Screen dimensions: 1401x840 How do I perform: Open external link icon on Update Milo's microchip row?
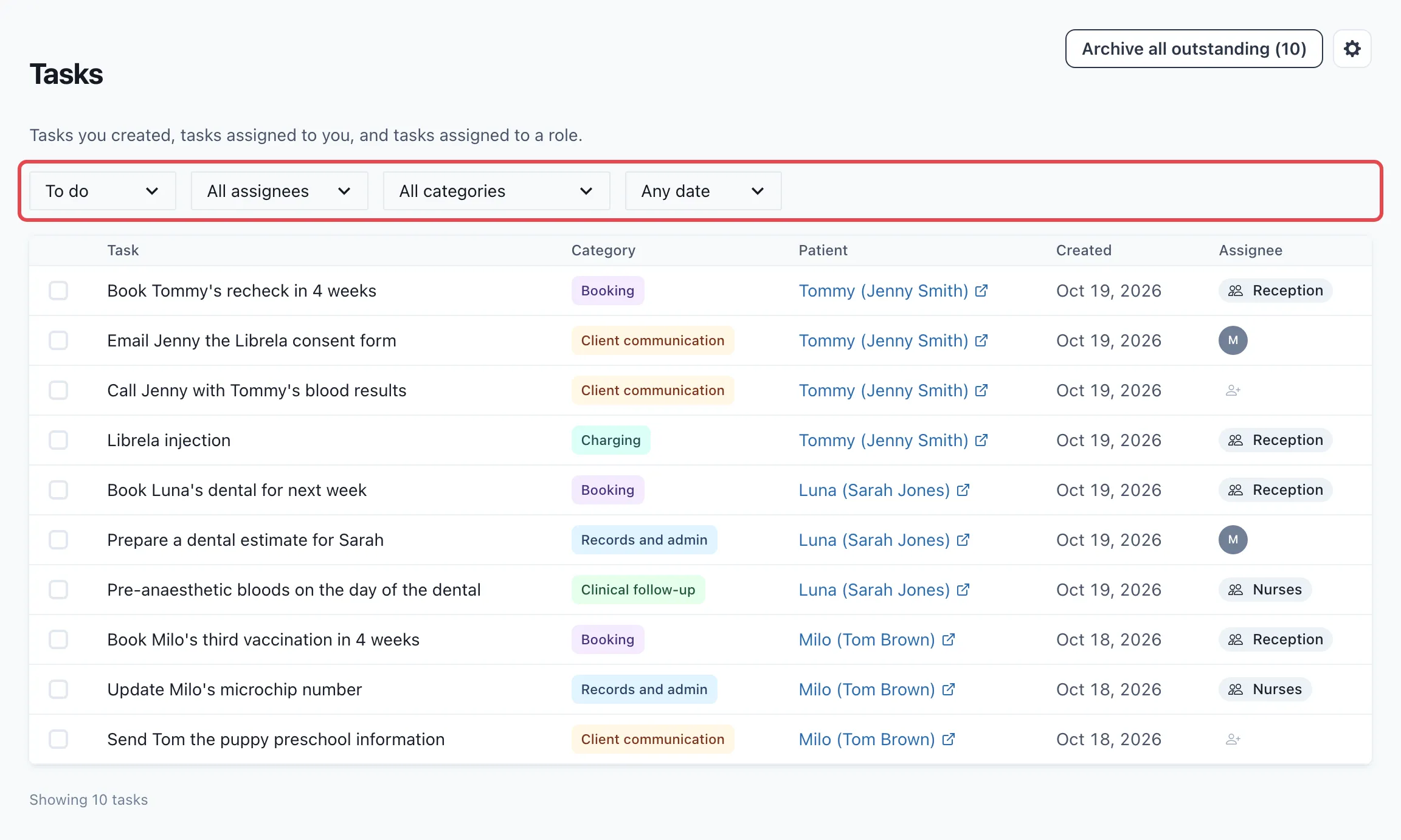948,689
